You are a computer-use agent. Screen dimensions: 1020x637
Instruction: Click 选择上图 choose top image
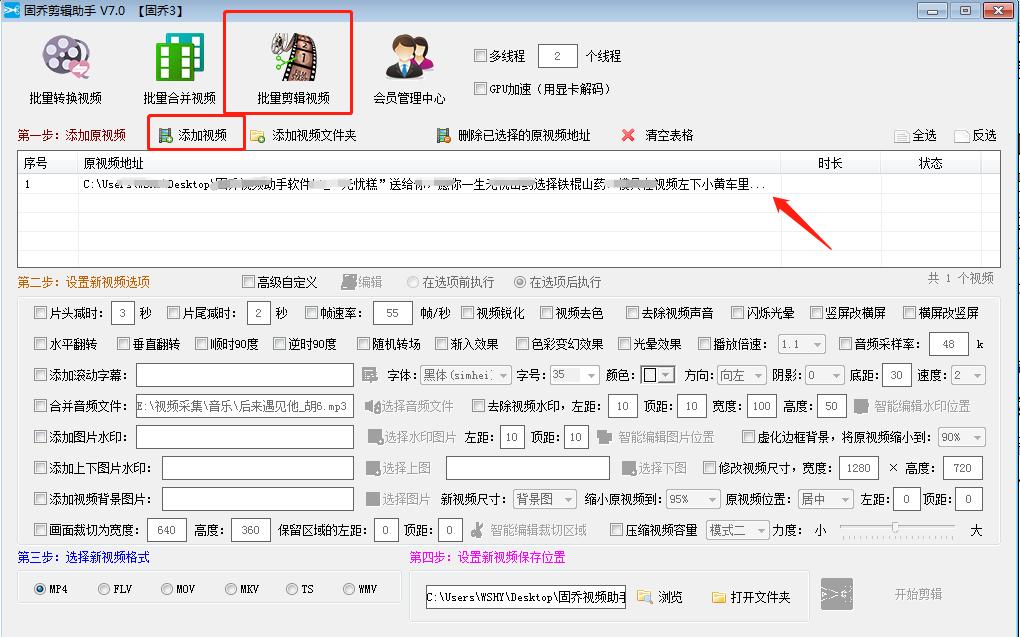tap(399, 468)
